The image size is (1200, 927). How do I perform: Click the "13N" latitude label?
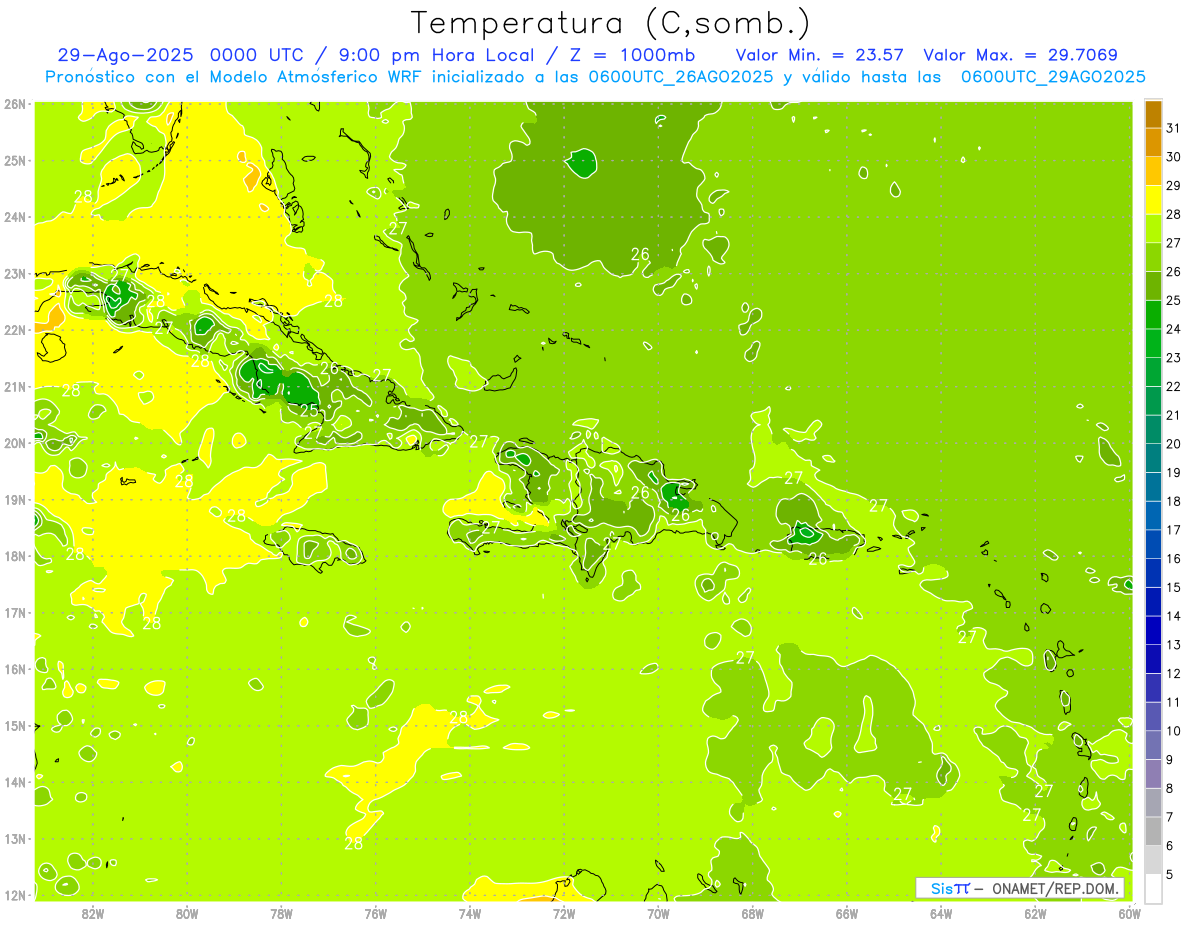[15, 839]
